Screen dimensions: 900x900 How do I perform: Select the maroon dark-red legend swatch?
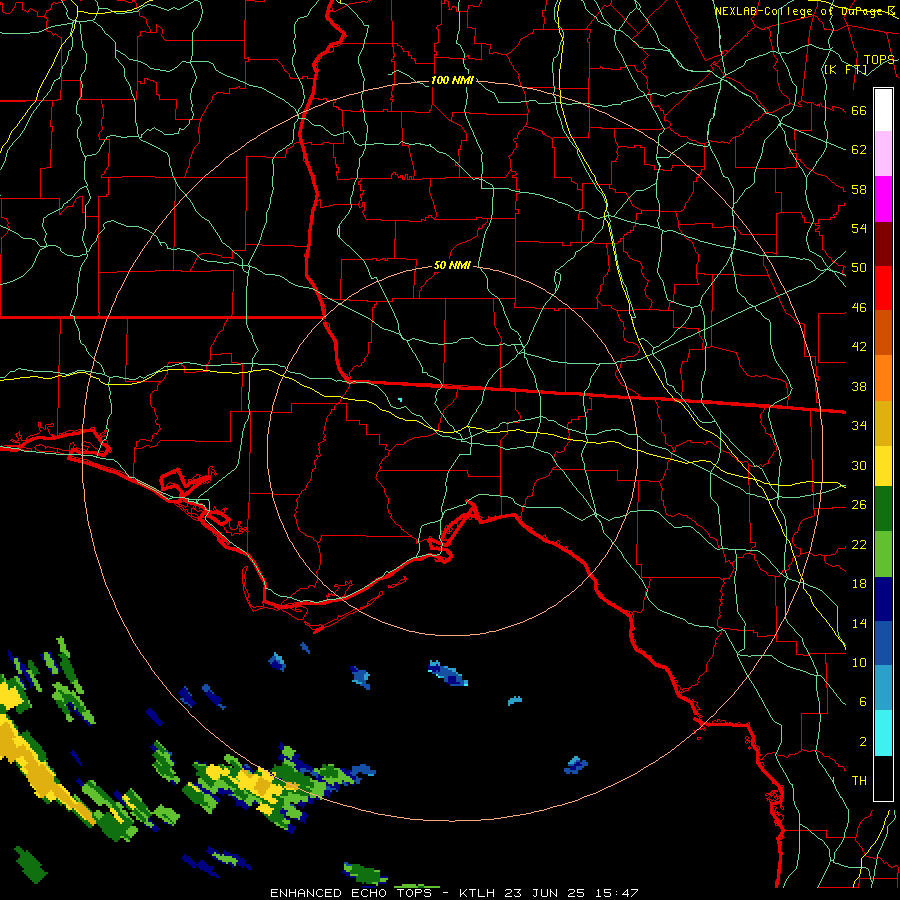click(883, 243)
